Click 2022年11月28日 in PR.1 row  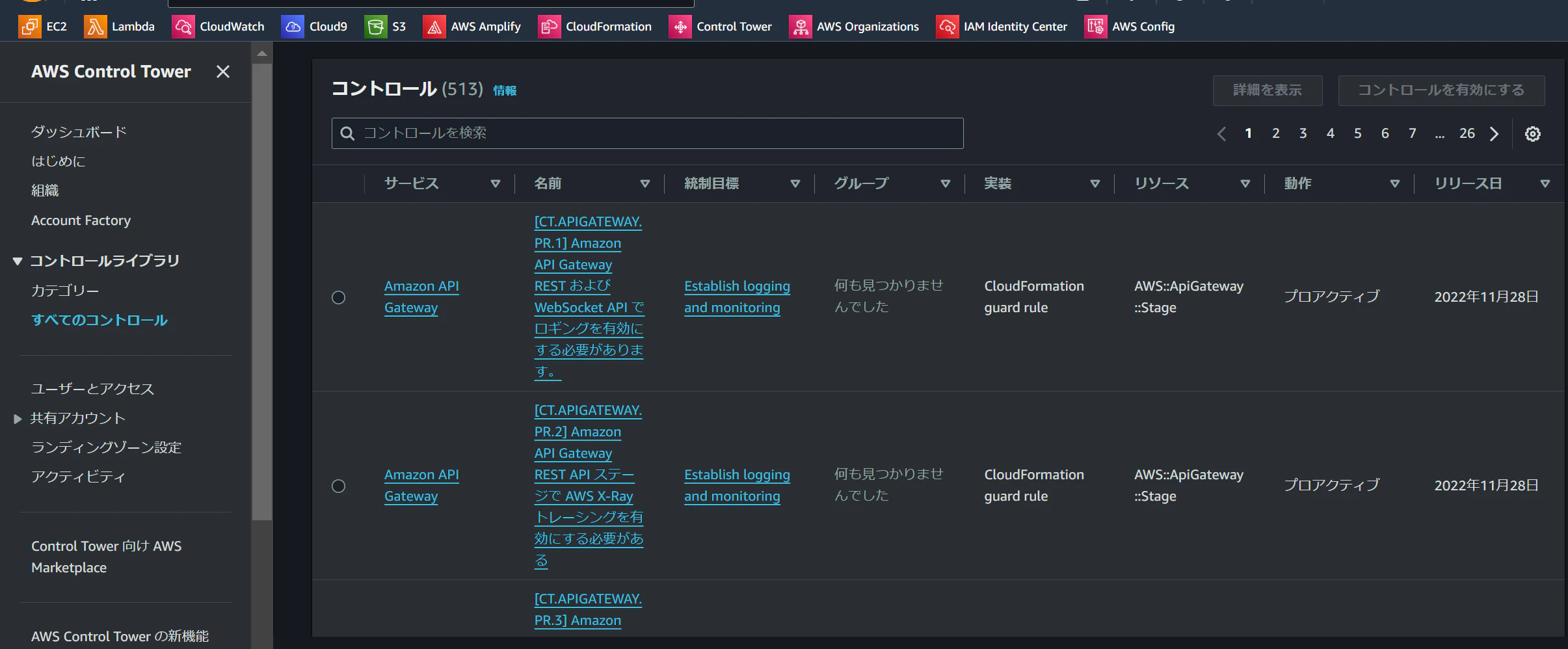coord(1487,297)
